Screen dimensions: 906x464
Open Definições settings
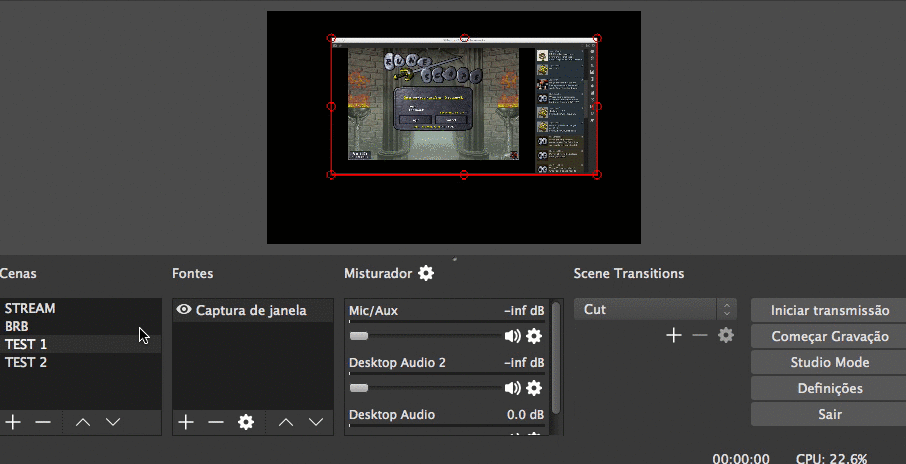(830, 388)
